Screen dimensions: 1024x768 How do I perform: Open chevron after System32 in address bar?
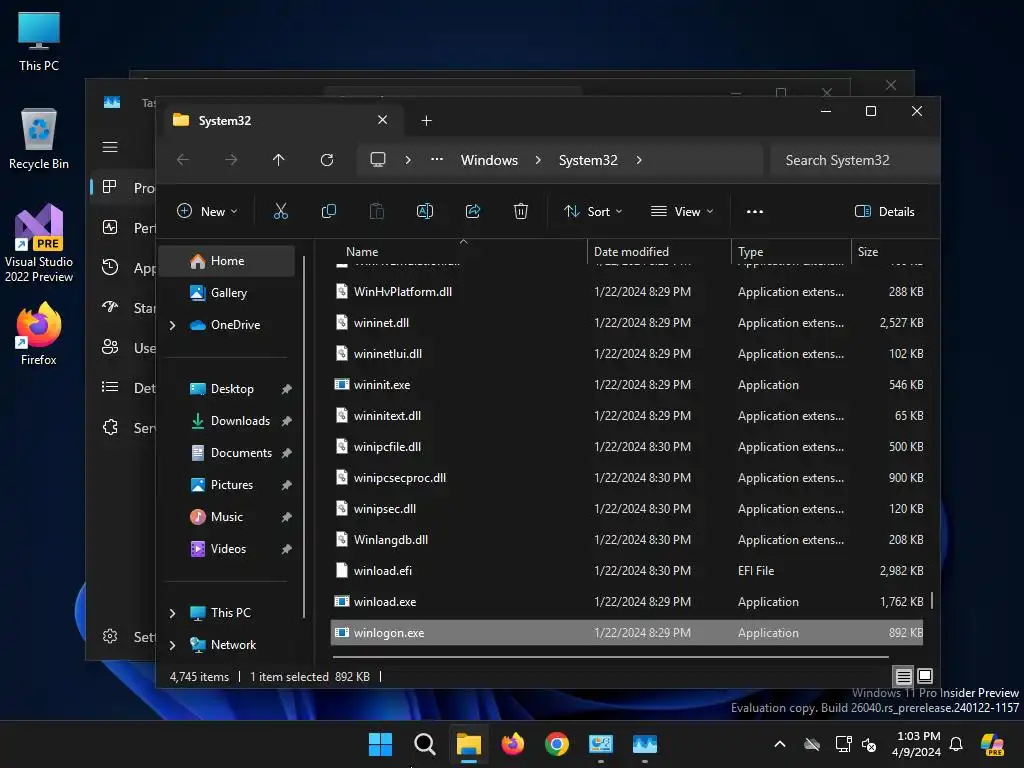coord(639,160)
